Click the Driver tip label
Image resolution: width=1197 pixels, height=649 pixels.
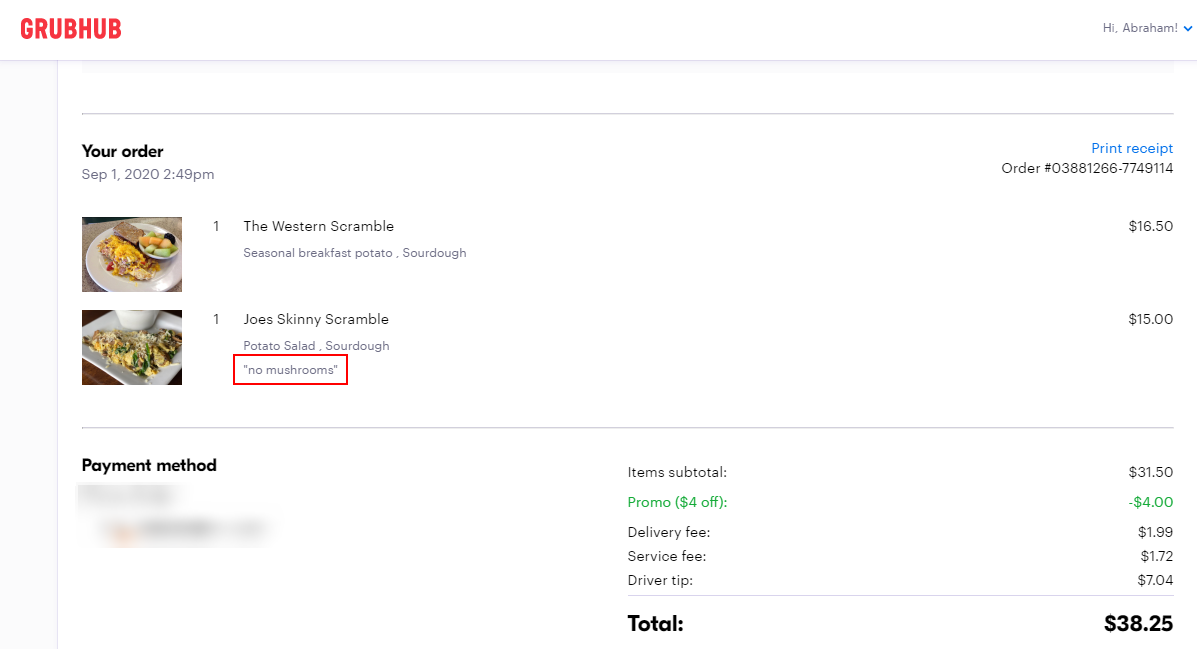click(660, 580)
